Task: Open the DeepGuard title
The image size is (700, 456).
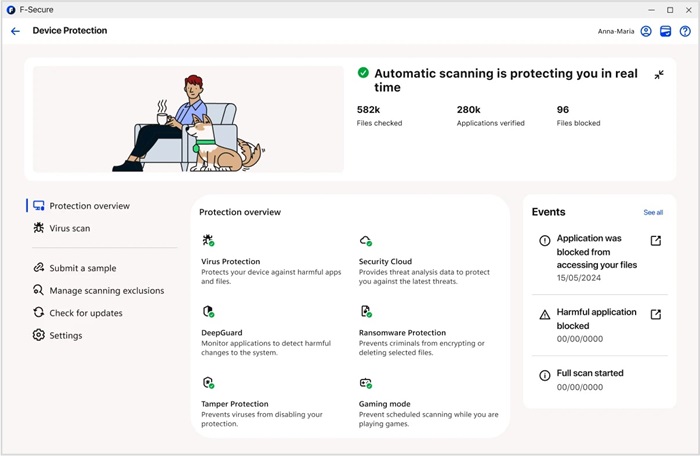Action: tap(222, 333)
